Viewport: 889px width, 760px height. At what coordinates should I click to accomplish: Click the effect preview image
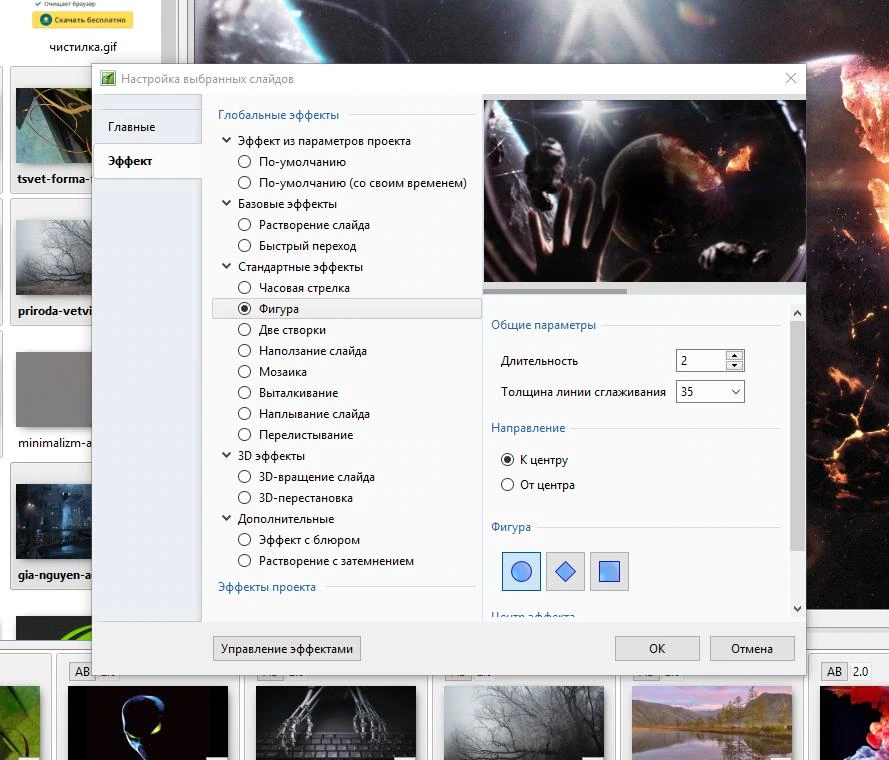coord(644,191)
